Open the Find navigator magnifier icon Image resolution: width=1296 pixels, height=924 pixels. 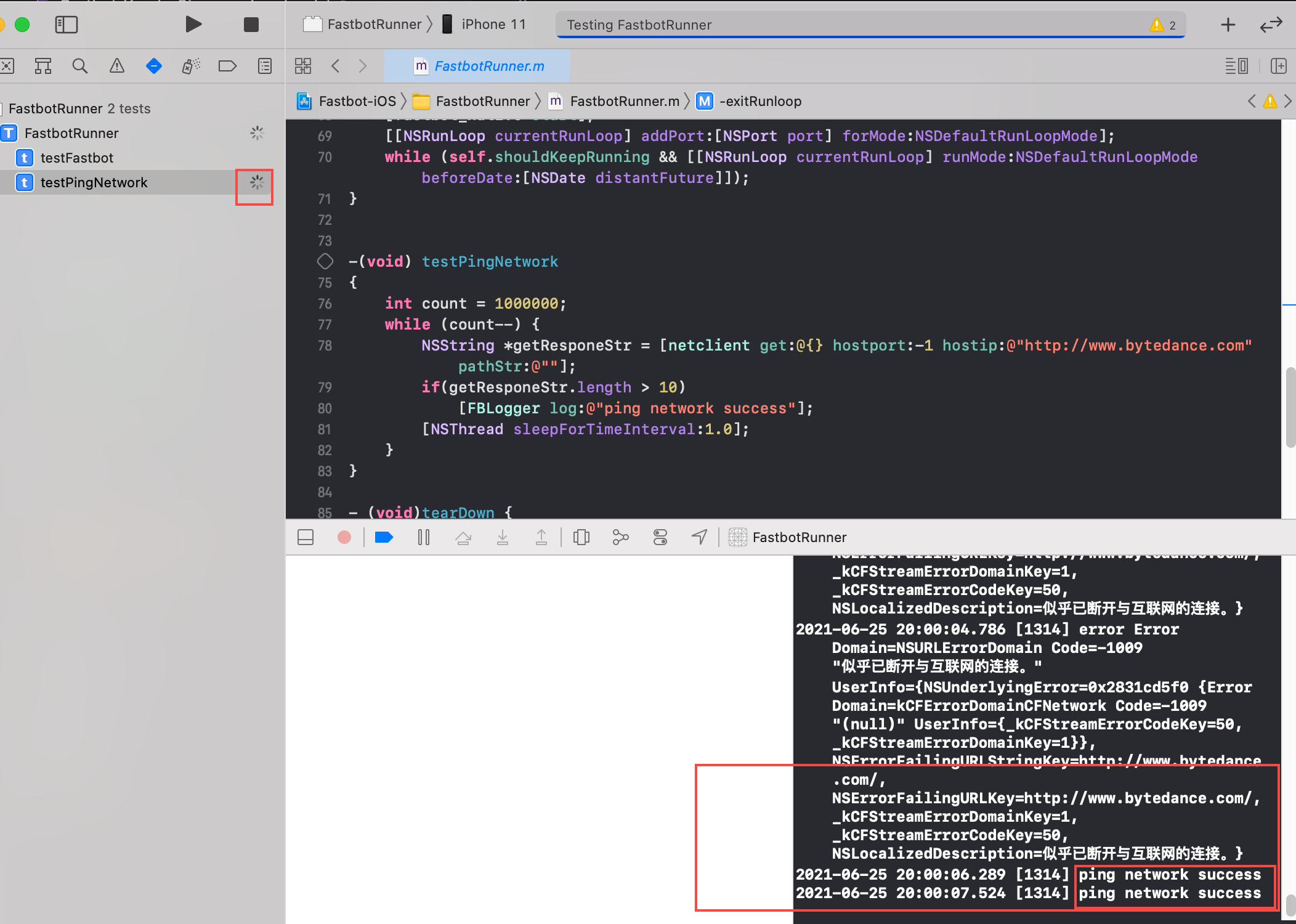click(x=79, y=66)
